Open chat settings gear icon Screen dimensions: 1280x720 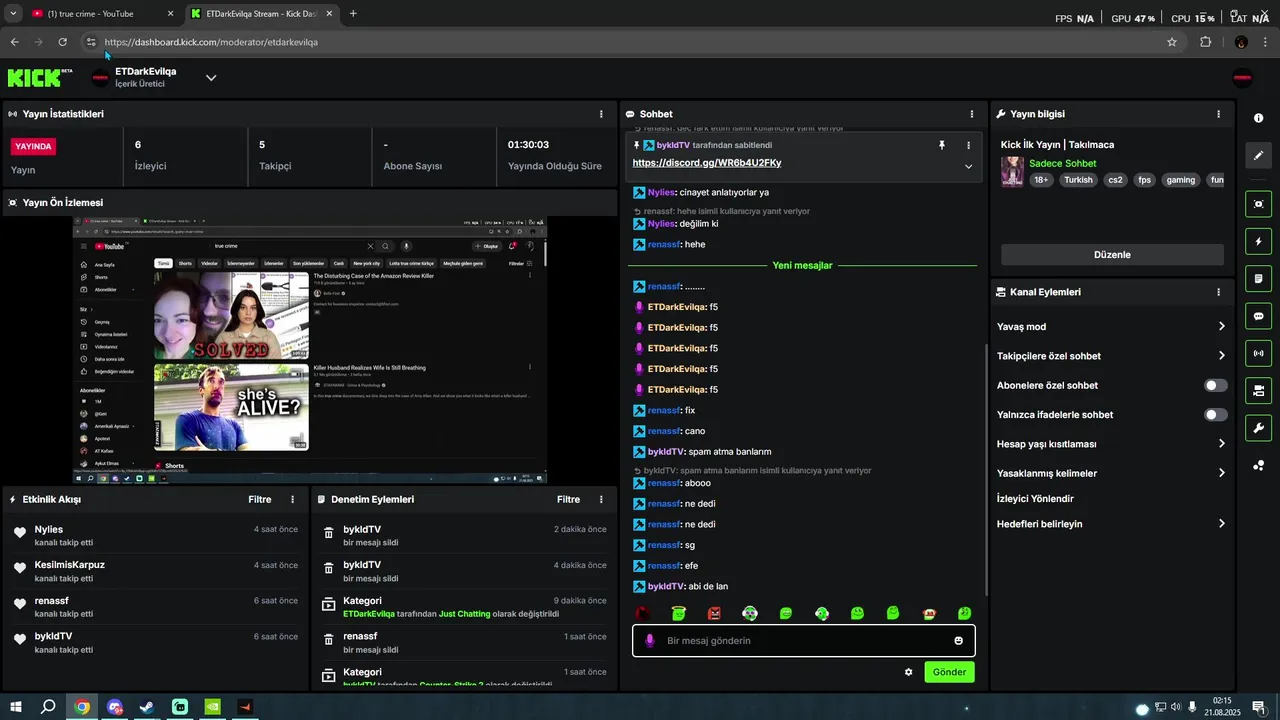[x=908, y=672]
